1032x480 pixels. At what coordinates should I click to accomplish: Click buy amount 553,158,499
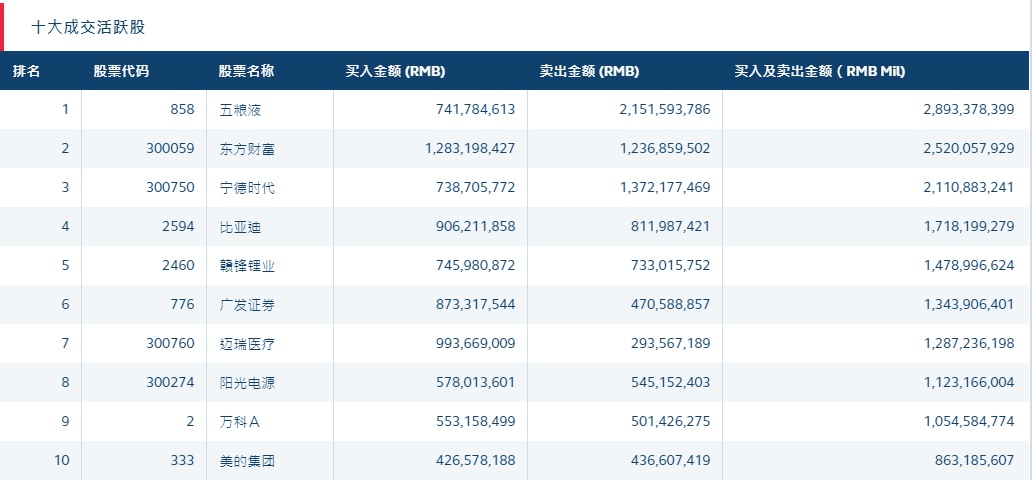pyautogui.click(x=476, y=421)
